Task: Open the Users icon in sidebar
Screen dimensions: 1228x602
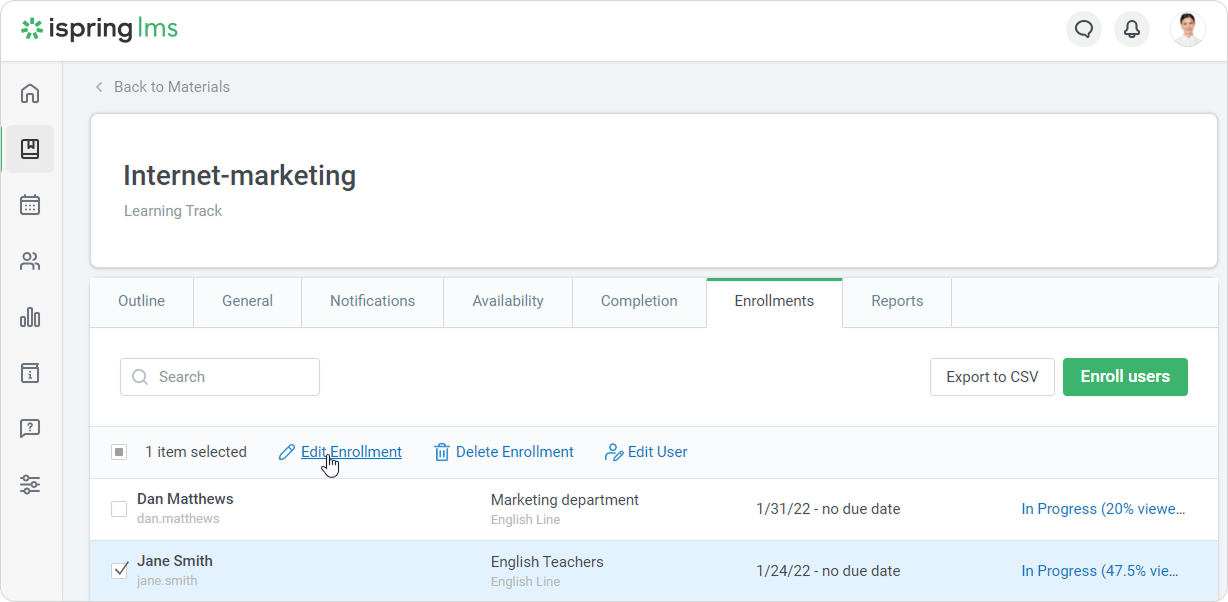Action: pyautogui.click(x=30, y=262)
